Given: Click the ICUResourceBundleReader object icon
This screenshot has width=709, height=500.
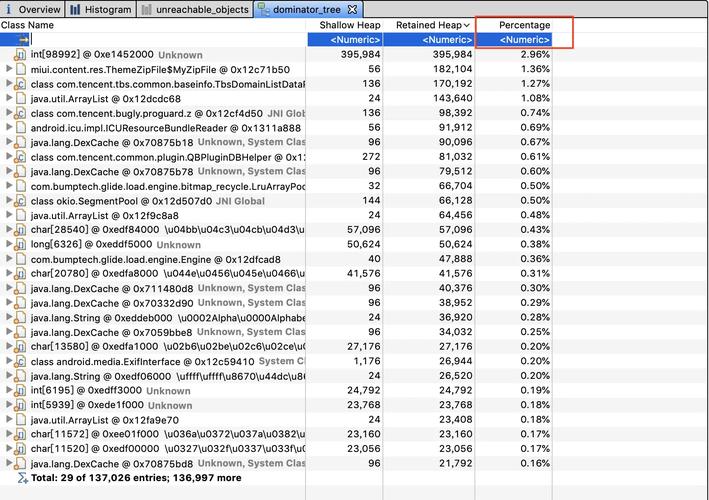Looking at the screenshot, I should 20,127.
